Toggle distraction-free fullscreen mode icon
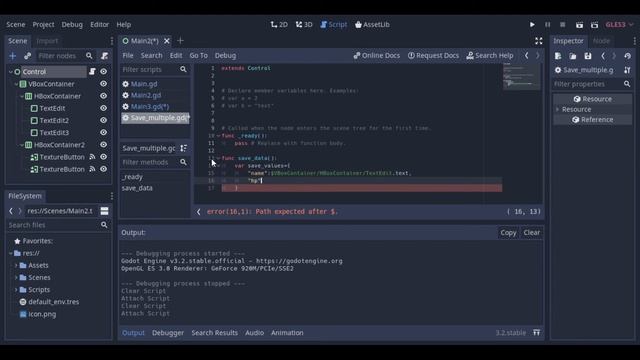The height and width of the screenshot is (360, 640). [x=539, y=41]
